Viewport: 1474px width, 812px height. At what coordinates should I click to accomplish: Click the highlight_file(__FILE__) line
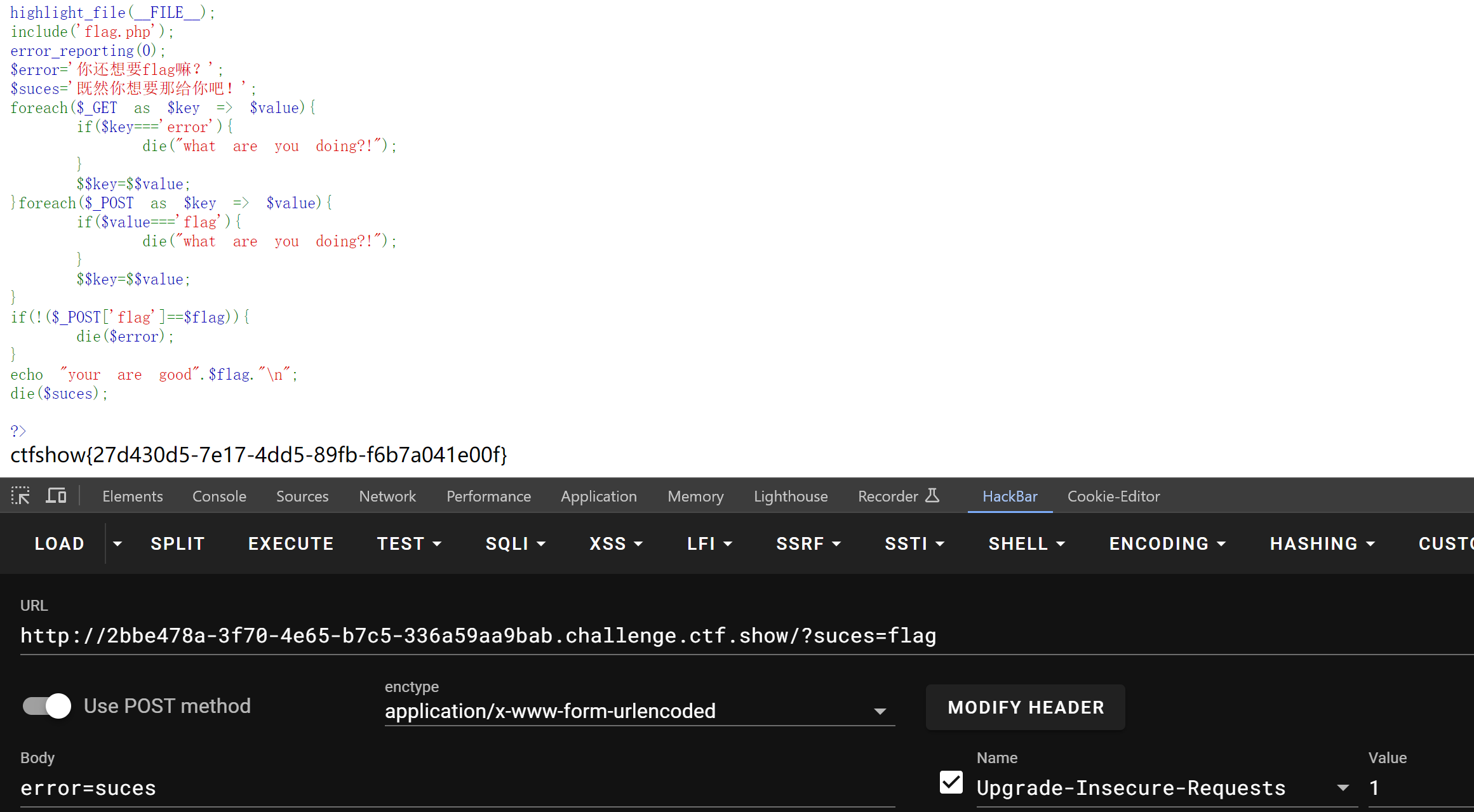(113, 13)
